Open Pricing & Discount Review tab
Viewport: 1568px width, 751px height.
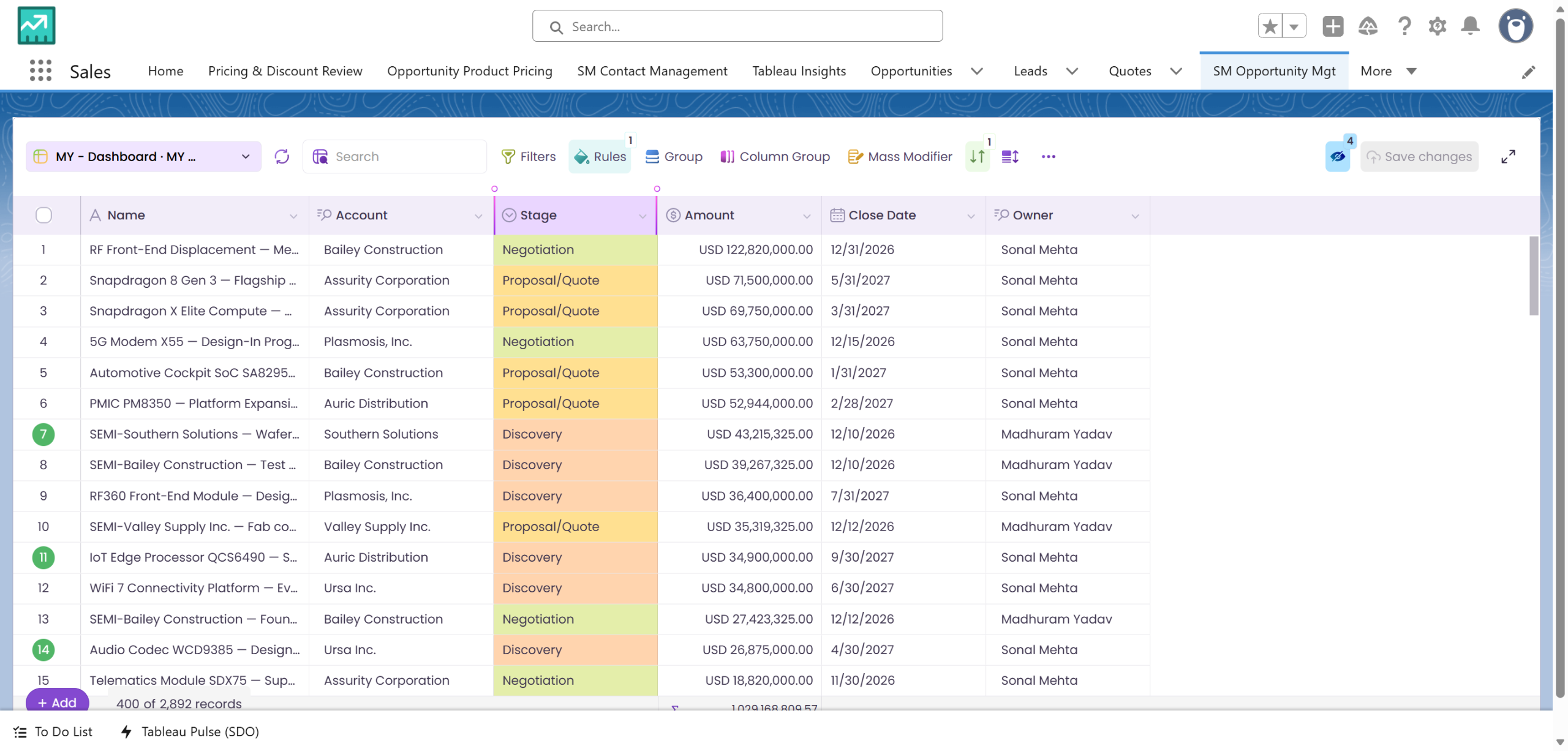[x=285, y=71]
